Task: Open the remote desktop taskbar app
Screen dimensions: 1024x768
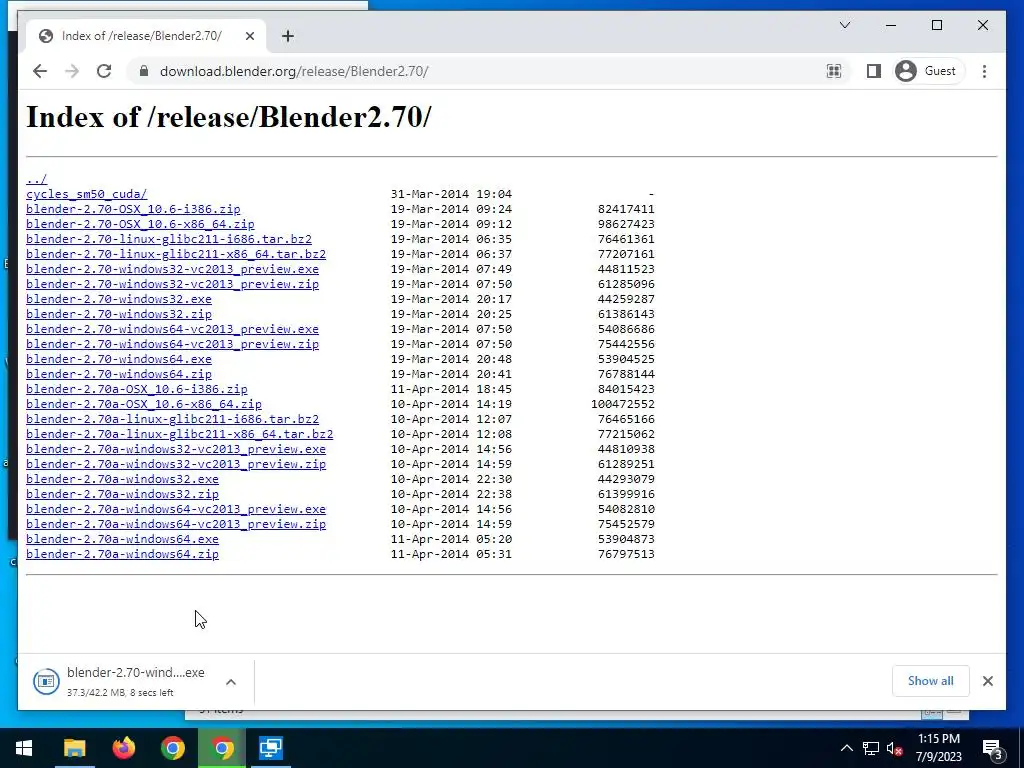Action: pyautogui.click(x=270, y=748)
